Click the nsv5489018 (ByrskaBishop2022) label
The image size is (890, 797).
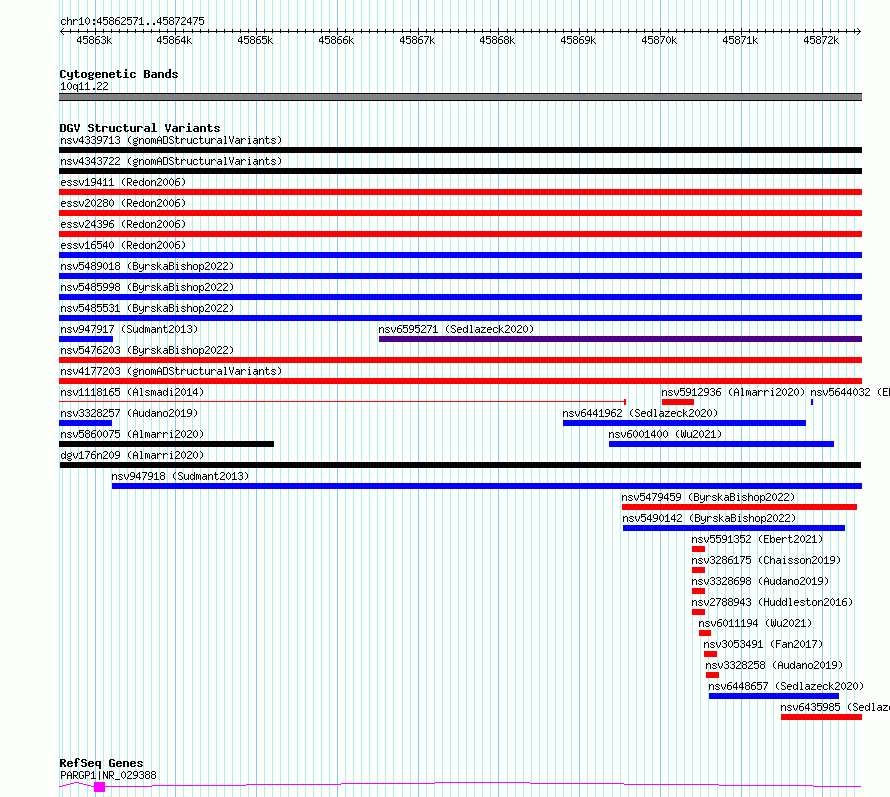coord(147,266)
